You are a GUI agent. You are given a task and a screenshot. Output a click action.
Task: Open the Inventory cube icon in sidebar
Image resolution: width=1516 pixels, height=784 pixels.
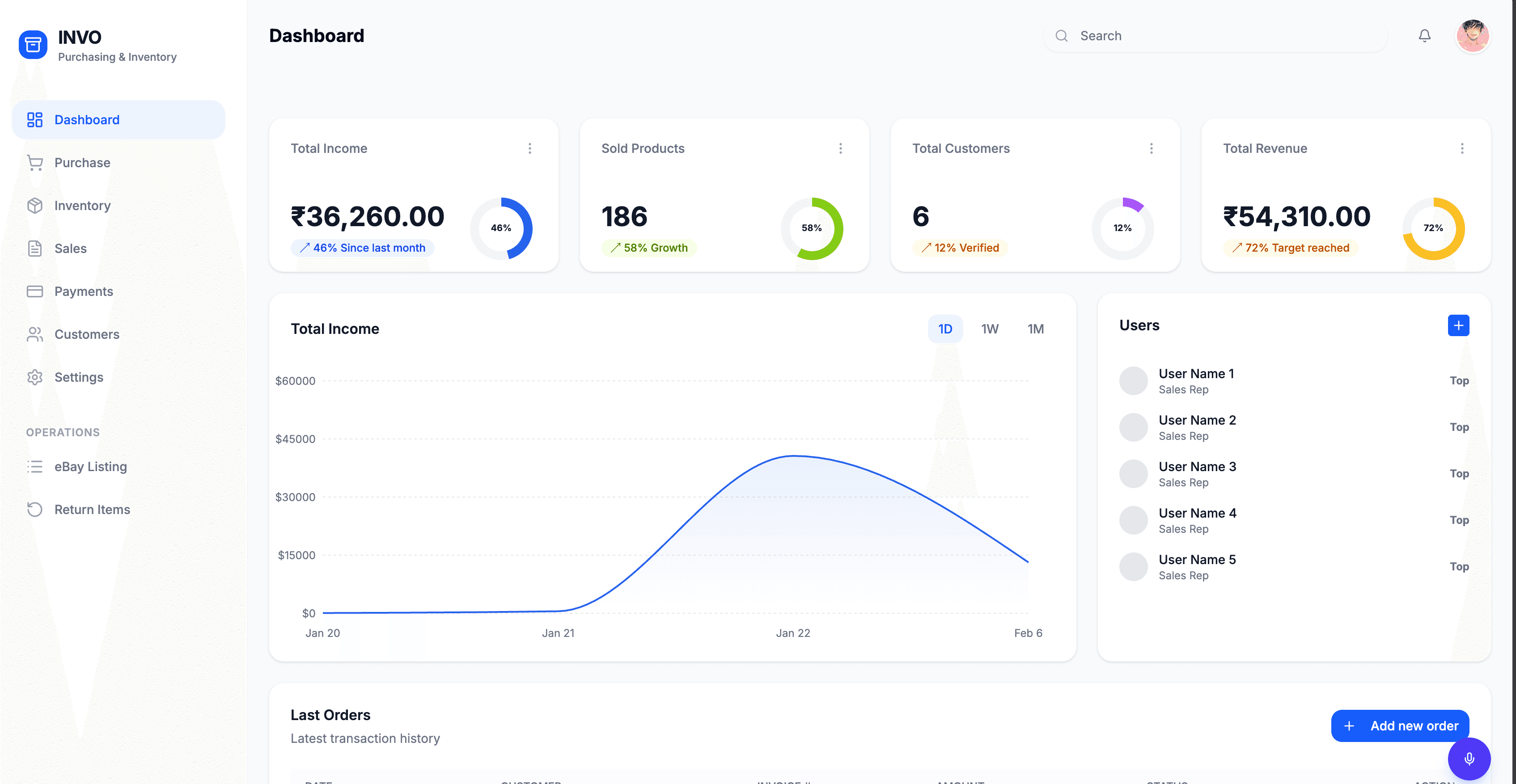35,206
